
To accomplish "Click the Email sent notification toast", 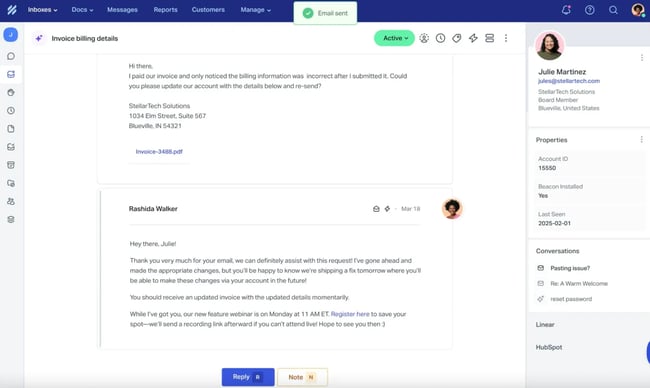I will tap(325, 13).
